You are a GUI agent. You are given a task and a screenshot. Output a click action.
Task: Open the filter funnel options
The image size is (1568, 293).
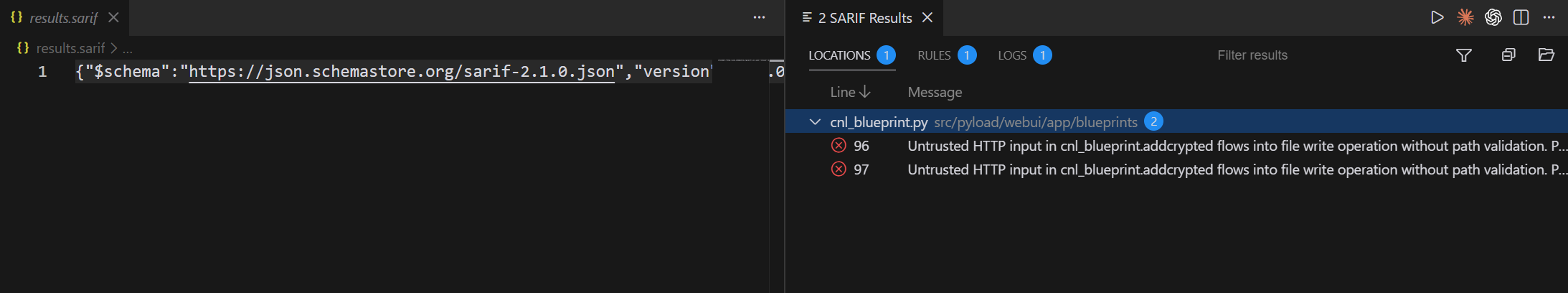click(x=1464, y=55)
